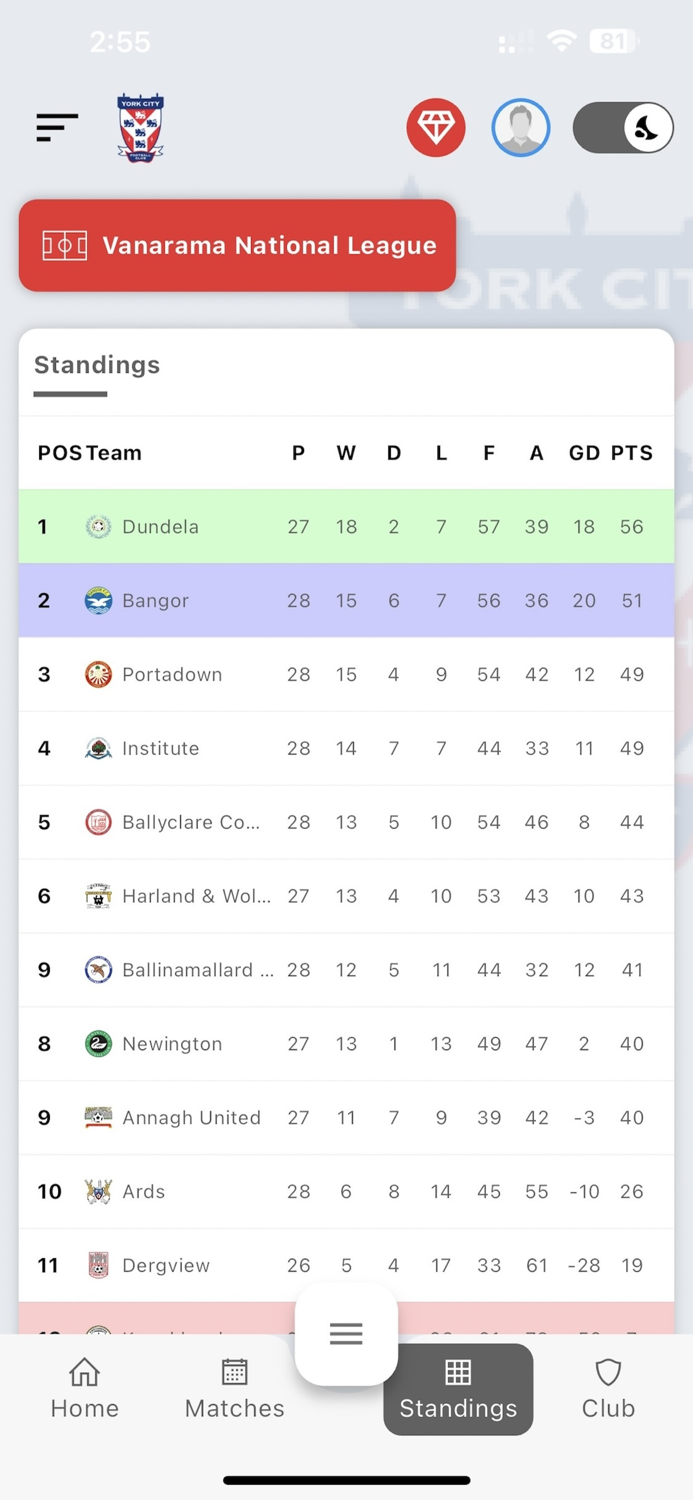
Task: Toggle the dark mode switch
Action: pyautogui.click(x=623, y=127)
